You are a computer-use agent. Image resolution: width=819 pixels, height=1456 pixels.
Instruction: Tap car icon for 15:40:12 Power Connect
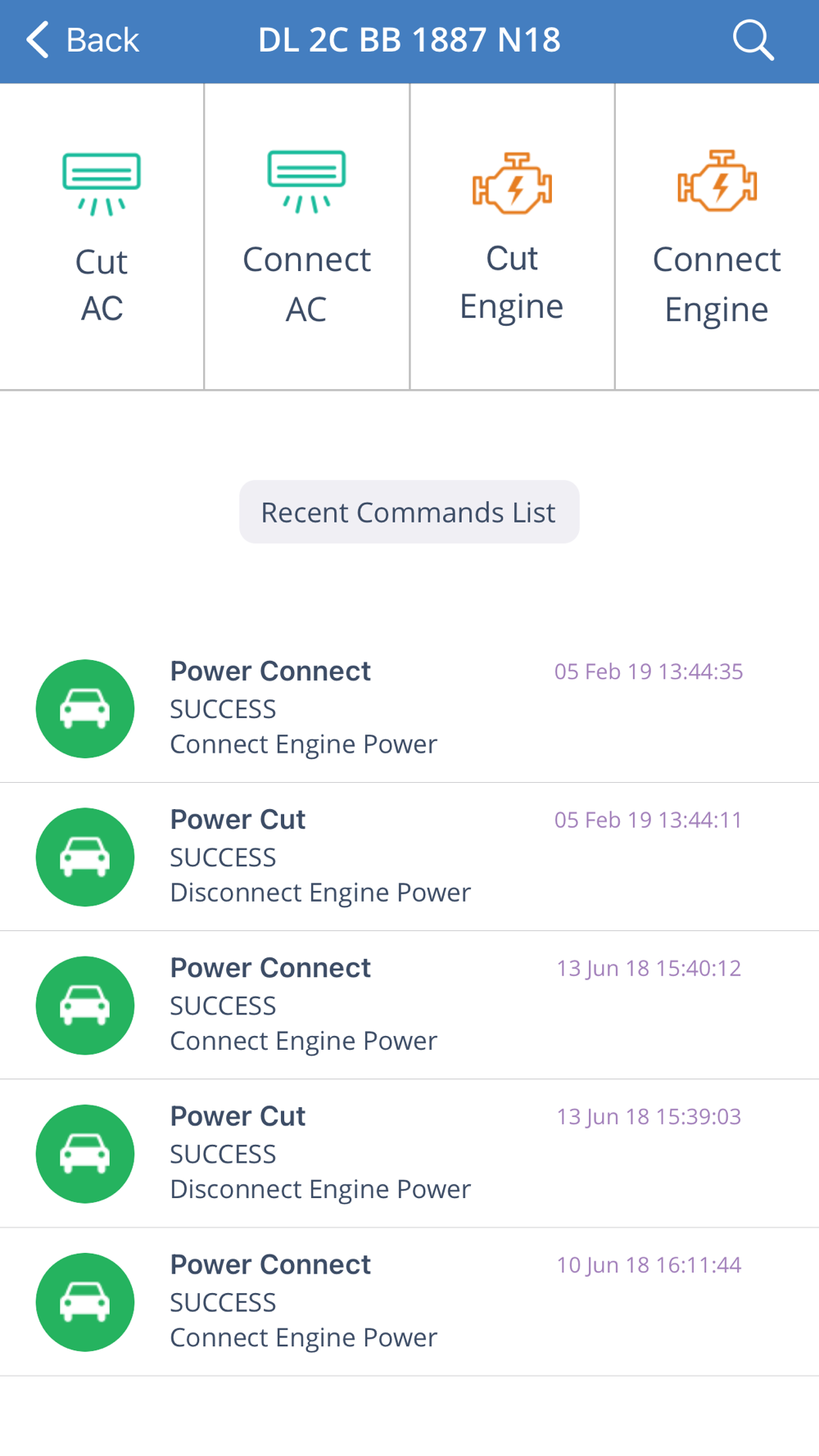pos(85,1005)
